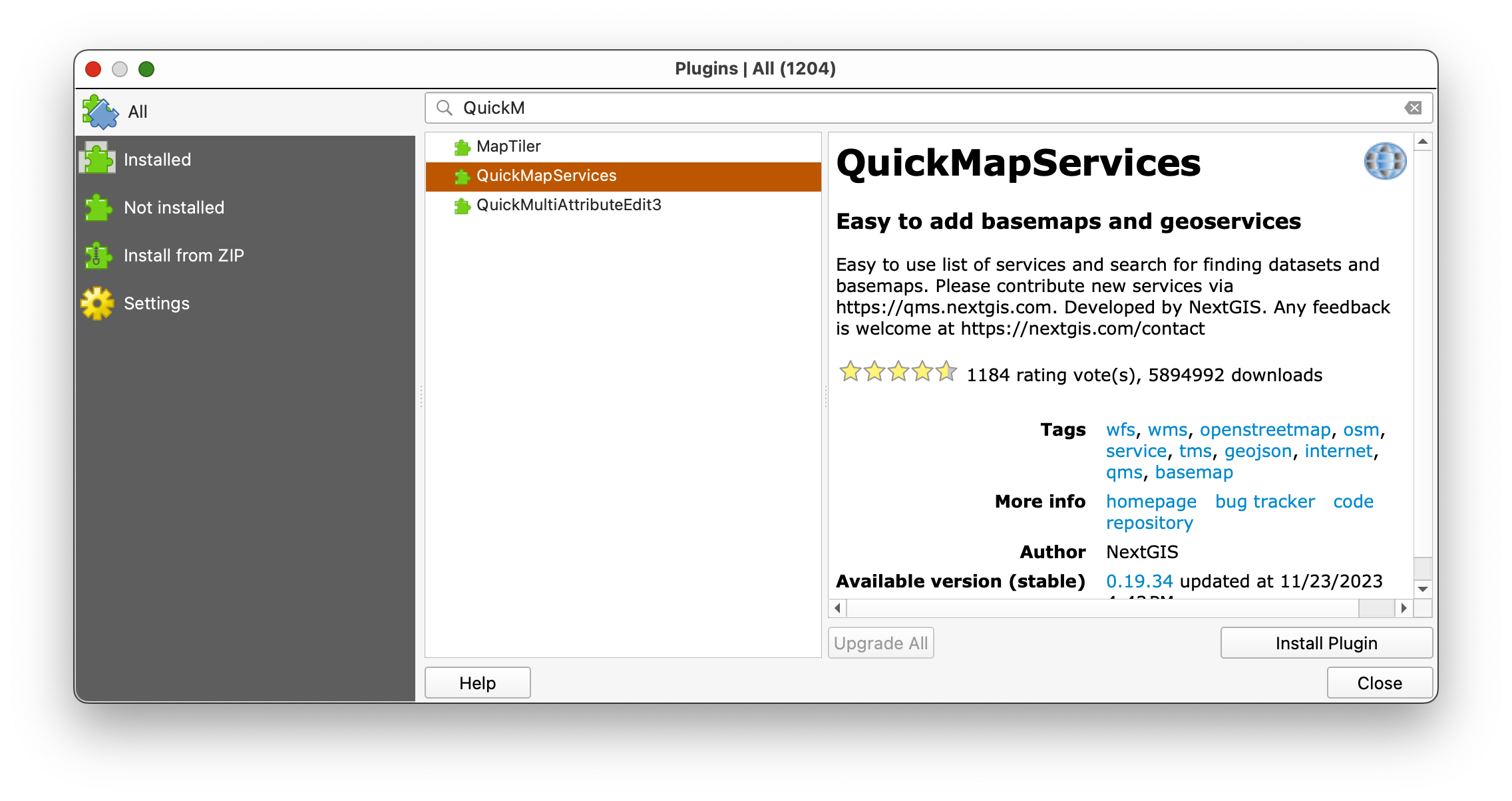Screen dimensions: 1512x801
Task: Open the All tab
Action: 245,112
